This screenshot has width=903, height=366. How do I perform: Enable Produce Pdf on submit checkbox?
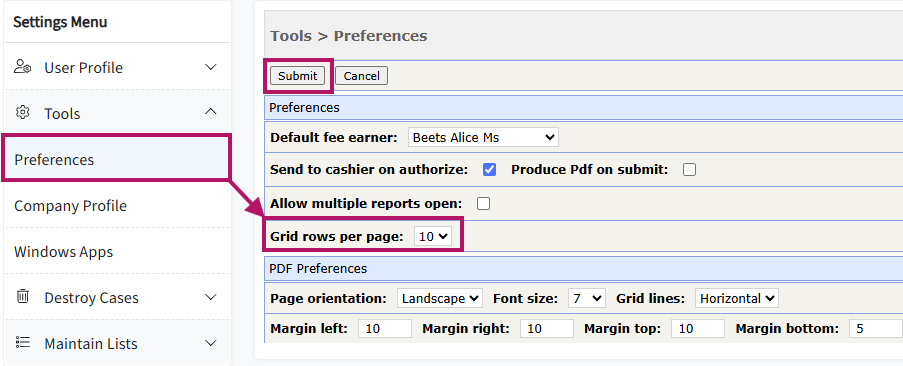coord(689,170)
